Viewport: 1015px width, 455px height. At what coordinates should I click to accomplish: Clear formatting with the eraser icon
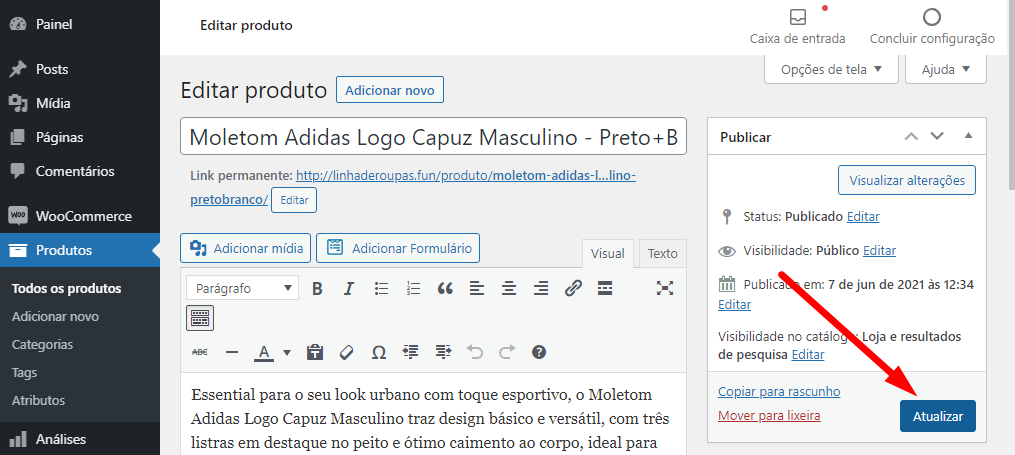click(x=347, y=352)
